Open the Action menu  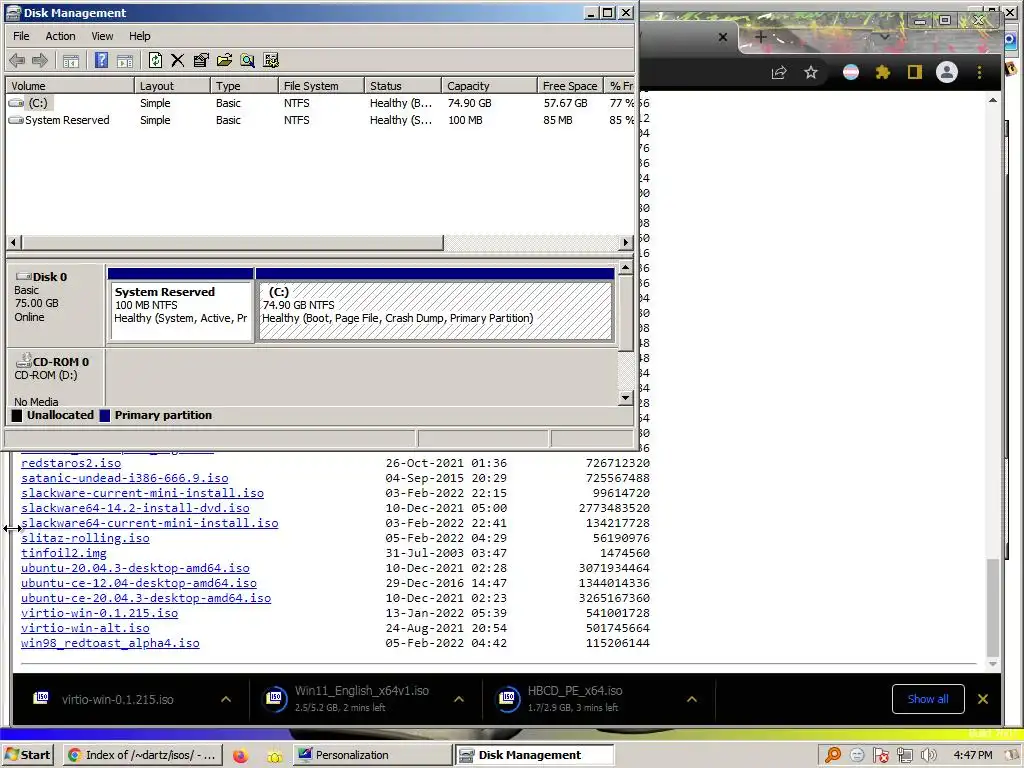click(x=60, y=37)
